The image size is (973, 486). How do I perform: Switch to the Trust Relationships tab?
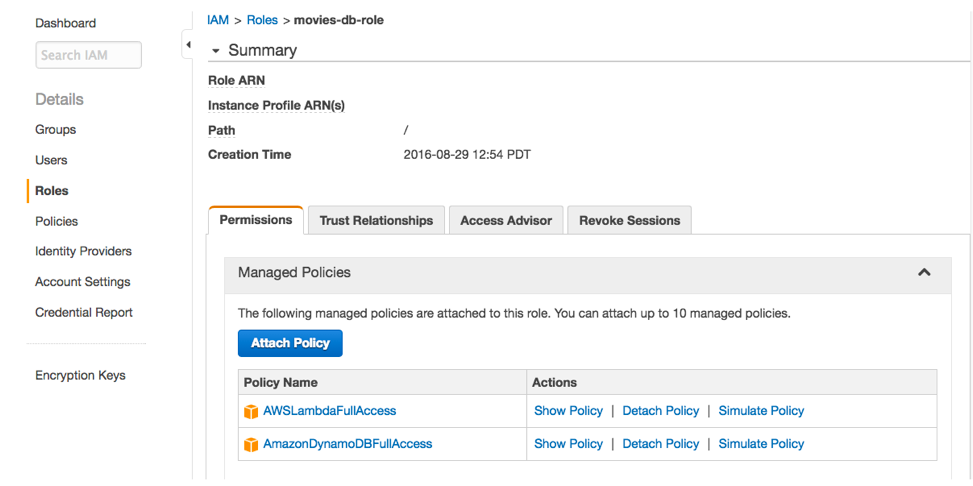(376, 220)
